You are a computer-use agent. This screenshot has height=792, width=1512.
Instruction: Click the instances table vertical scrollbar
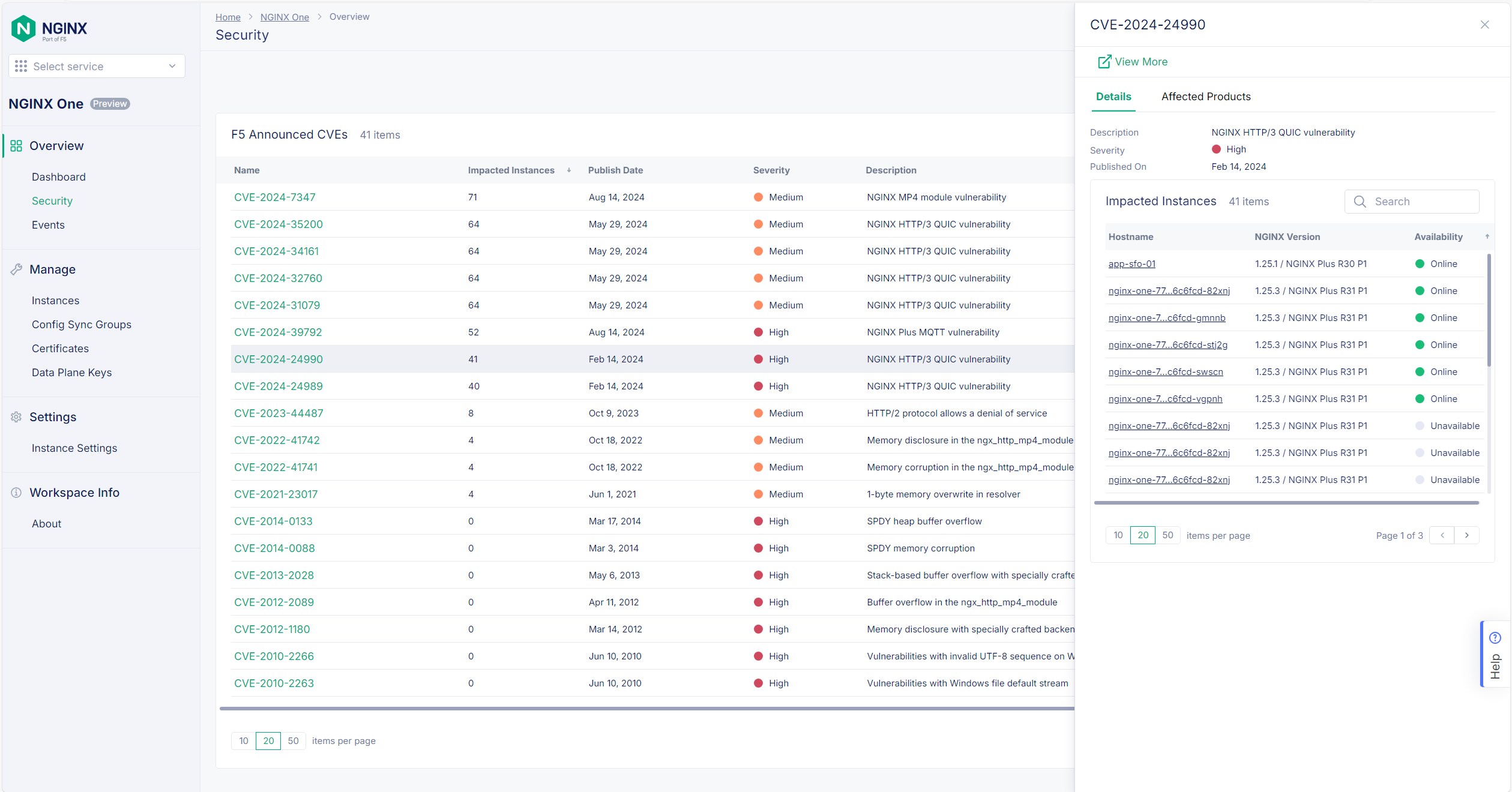(x=1489, y=310)
